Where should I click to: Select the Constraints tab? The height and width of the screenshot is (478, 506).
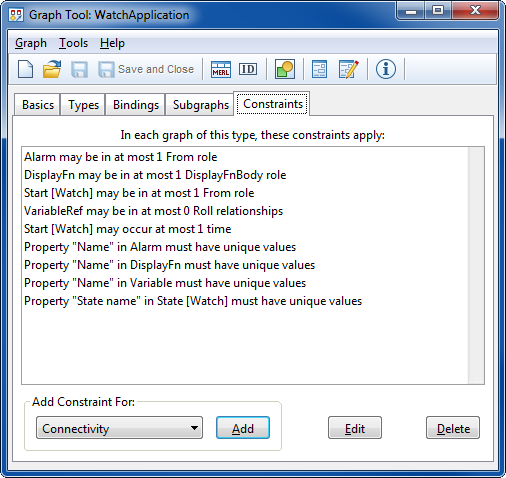(273, 104)
